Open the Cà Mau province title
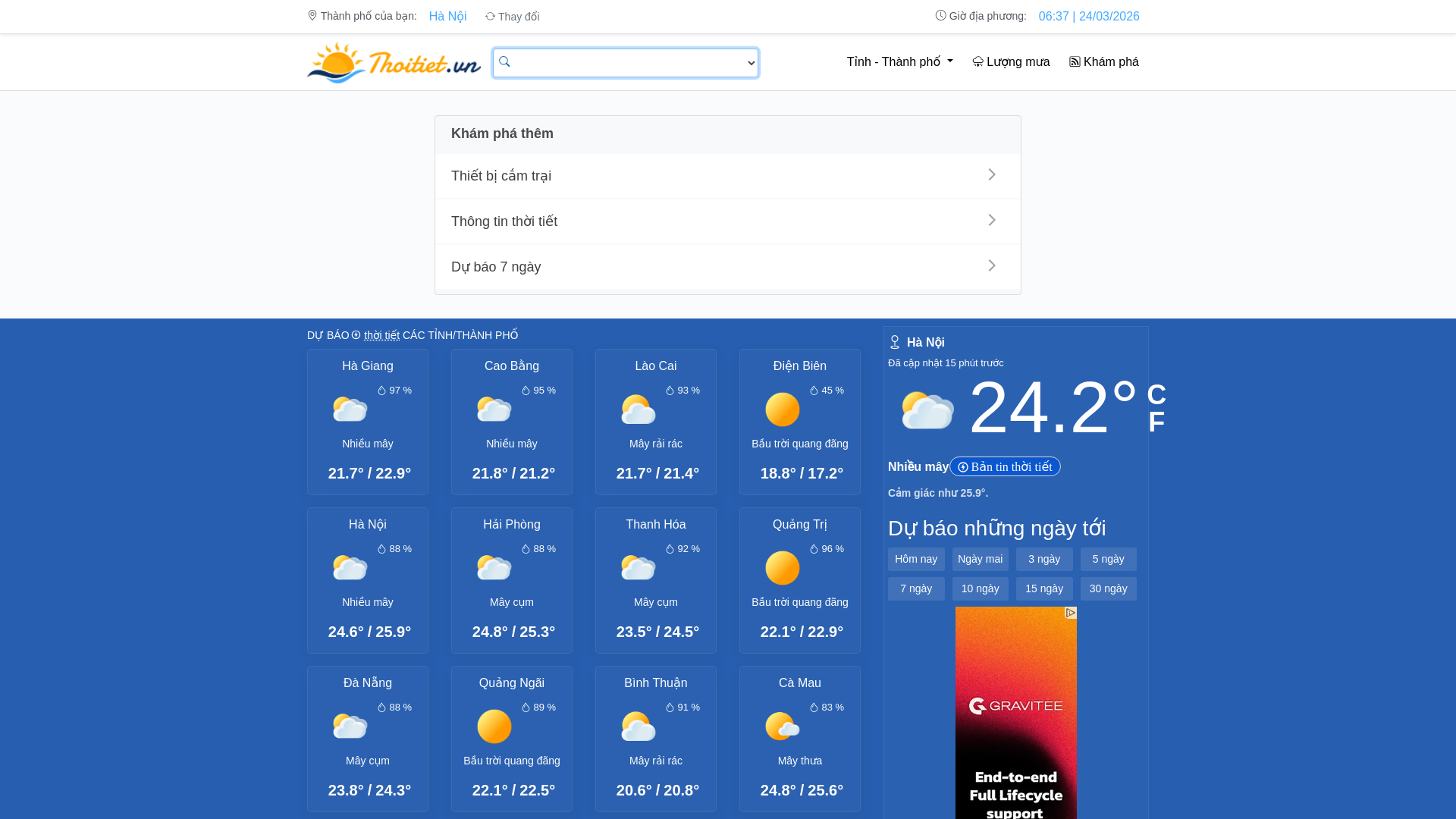Viewport: 1456px width, 819px height. pos(799,683)
